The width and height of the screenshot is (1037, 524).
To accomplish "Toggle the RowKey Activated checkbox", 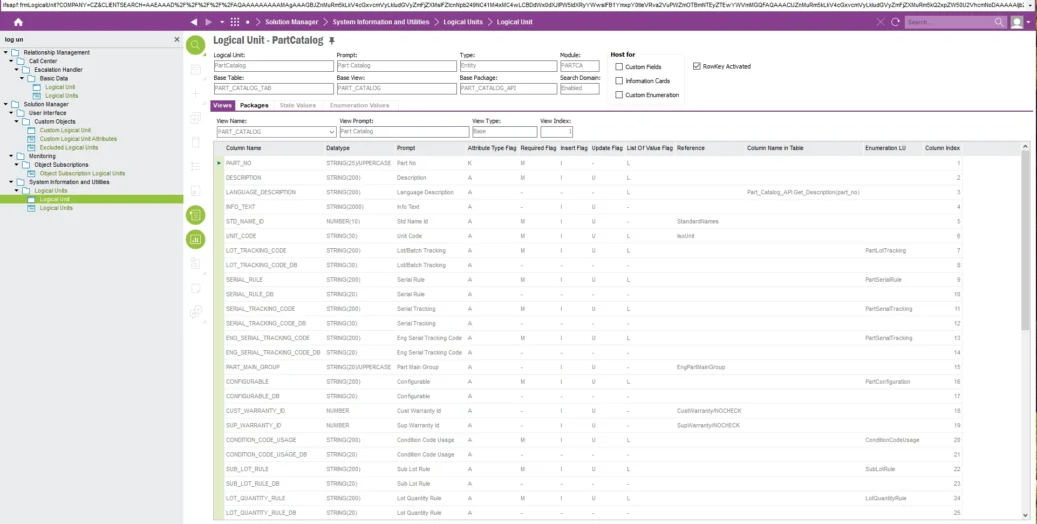I will coord(697,67).
